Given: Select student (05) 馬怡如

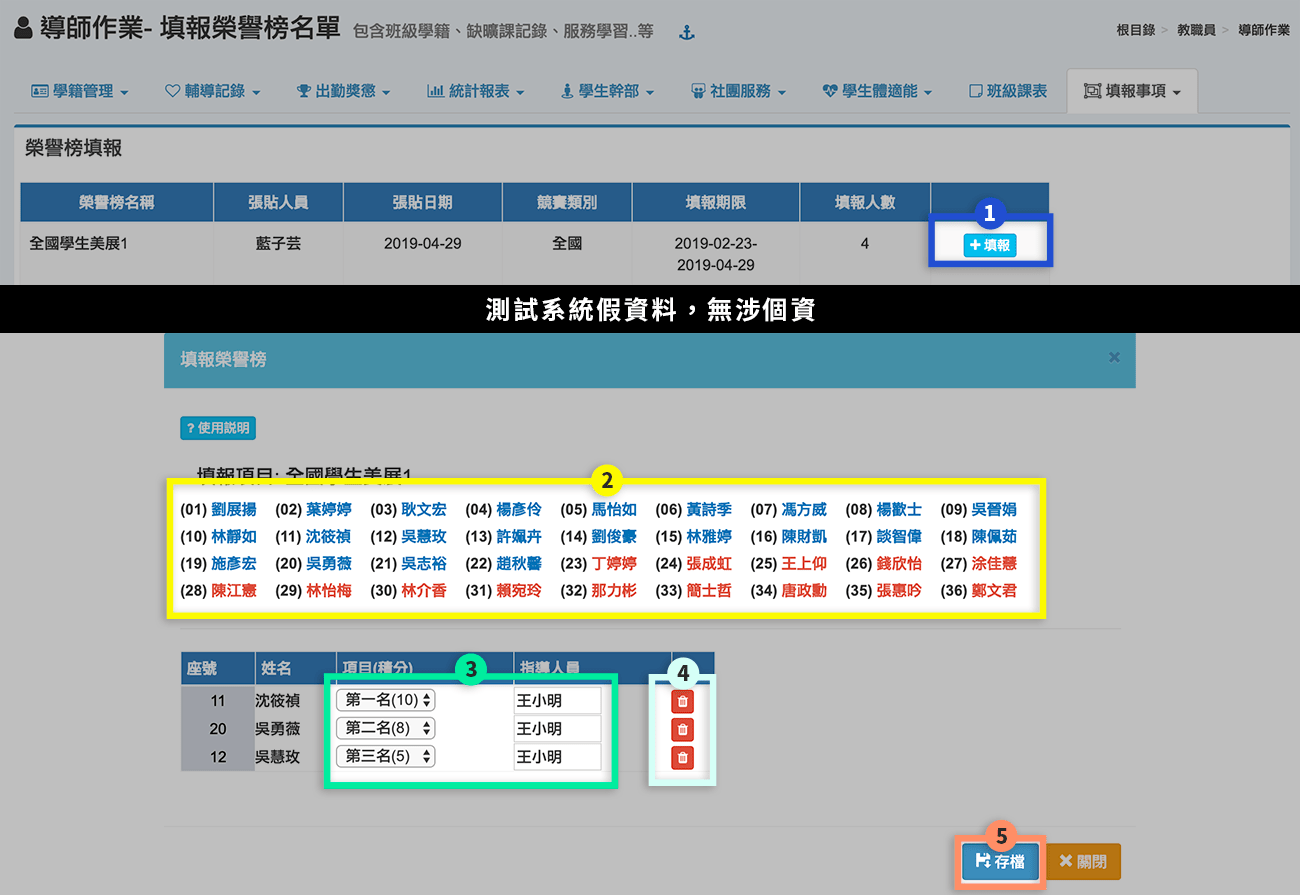Looking at the screenshot, I should (614, 509).
